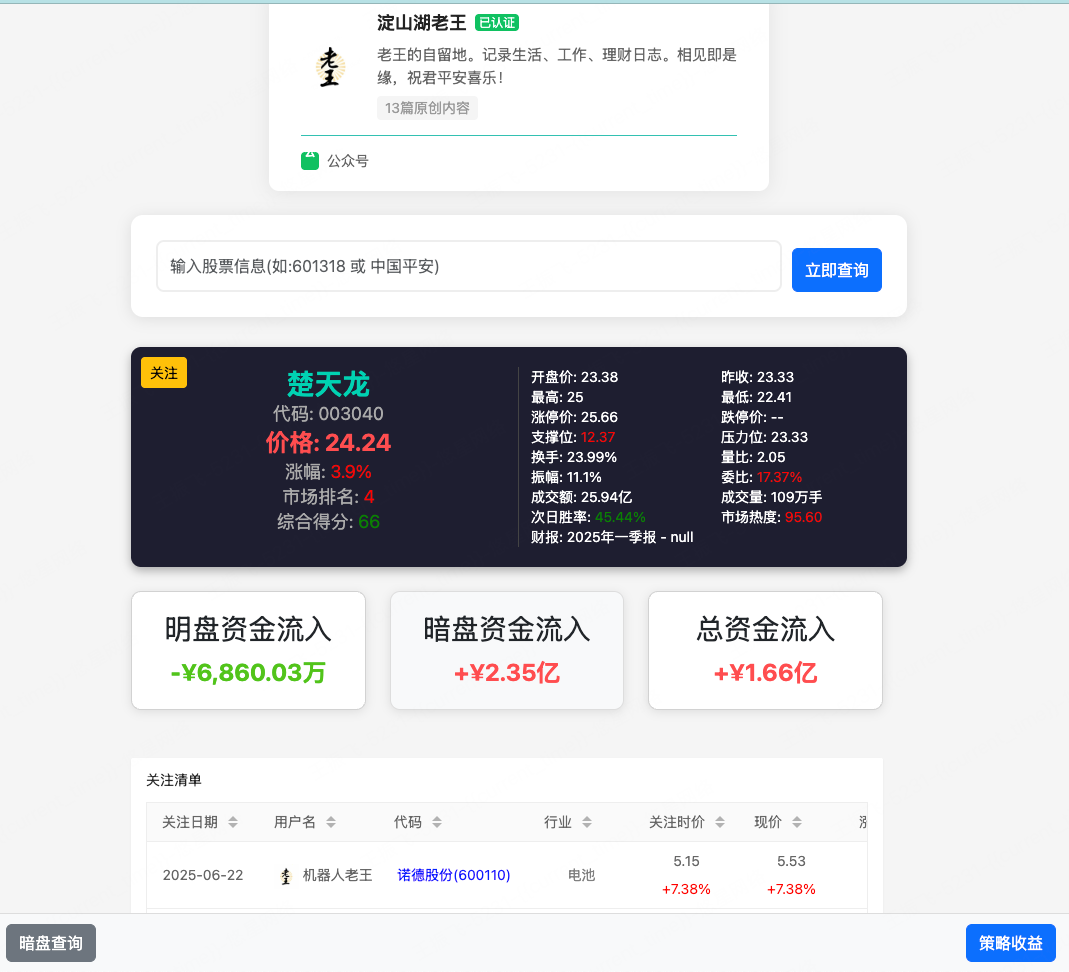
Task: Click the price 价格: 24.24
Action: 328,443
